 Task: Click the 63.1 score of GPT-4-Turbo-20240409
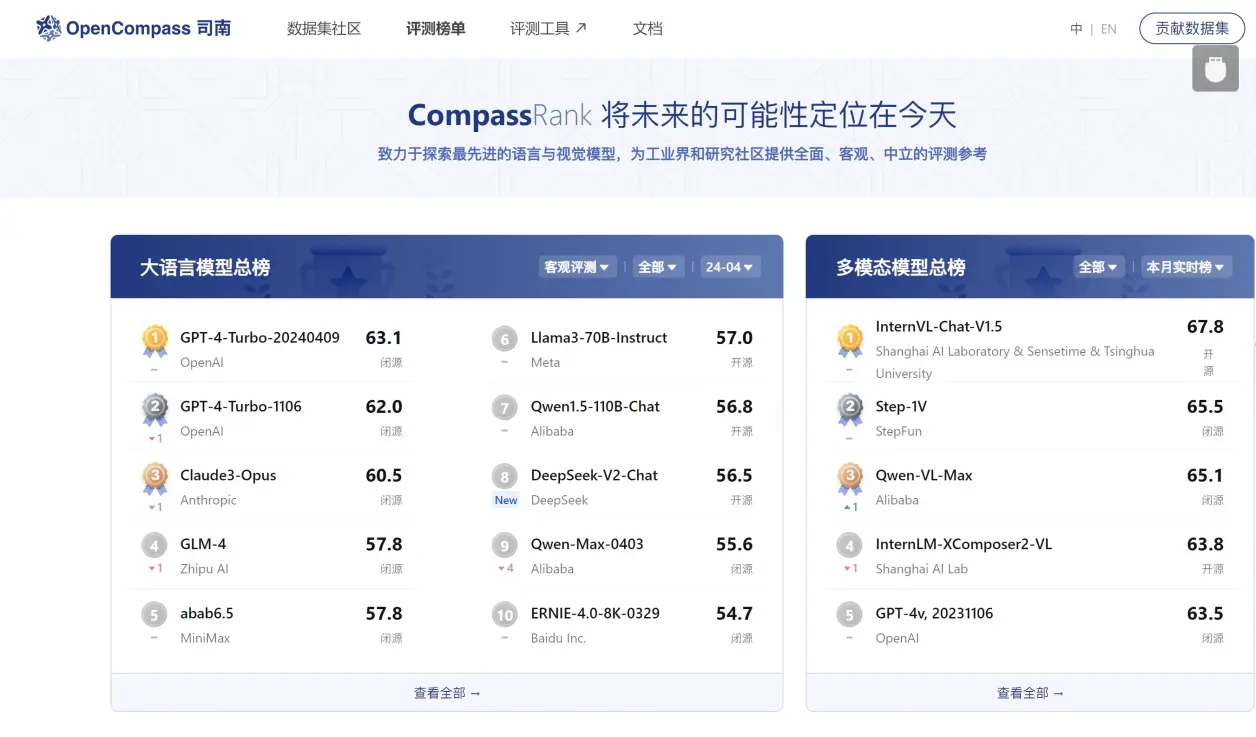(x=384, y=337)
